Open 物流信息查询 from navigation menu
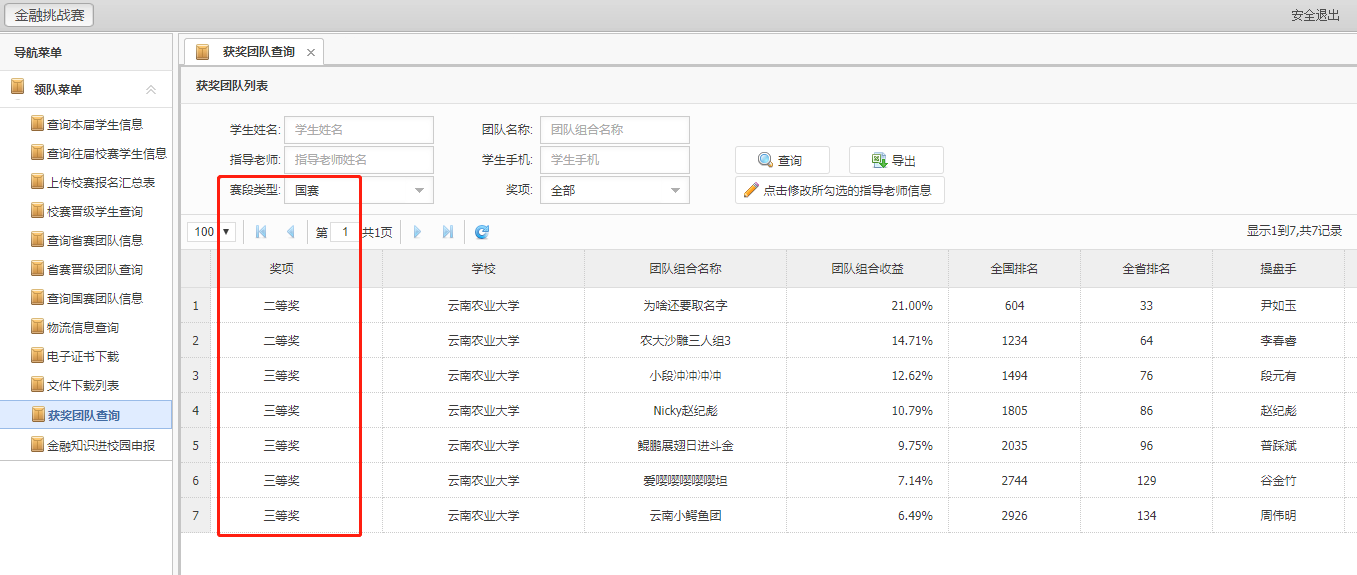1357x575 pixels. click(x=83, y=328)
